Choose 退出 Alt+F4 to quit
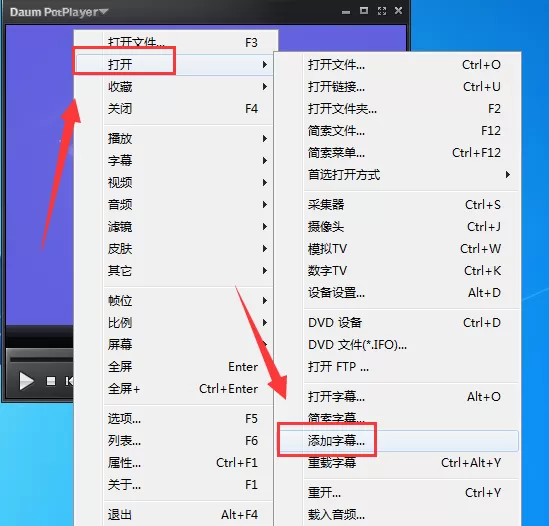Viewport: 549px width, 526px height. point(174,515)
